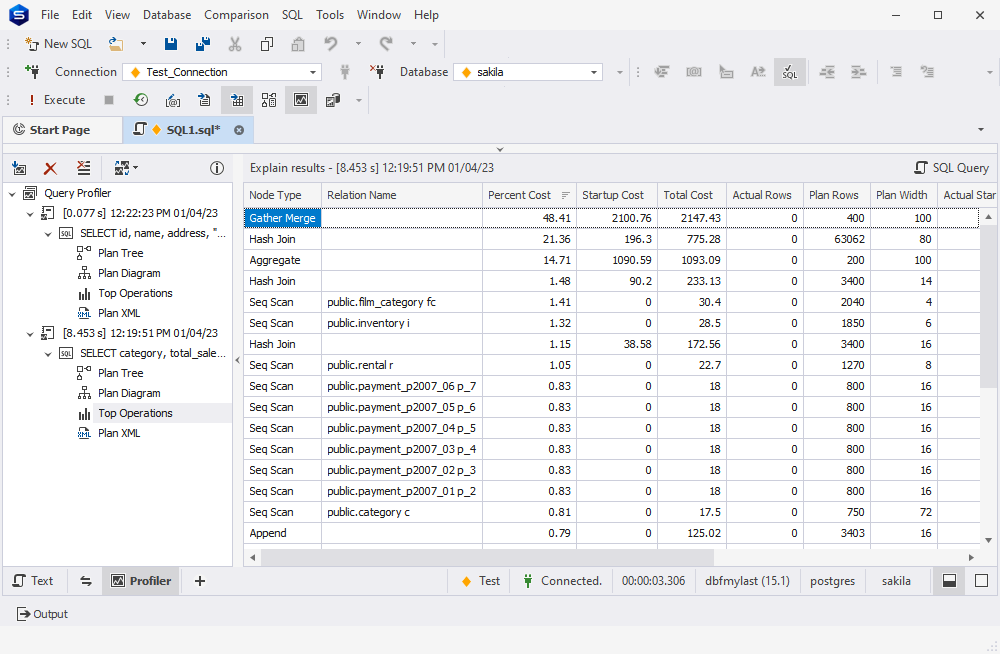Open the sakila database dropdown
This screenshot has height=654, width=1000.
click(x=594, y=72)
